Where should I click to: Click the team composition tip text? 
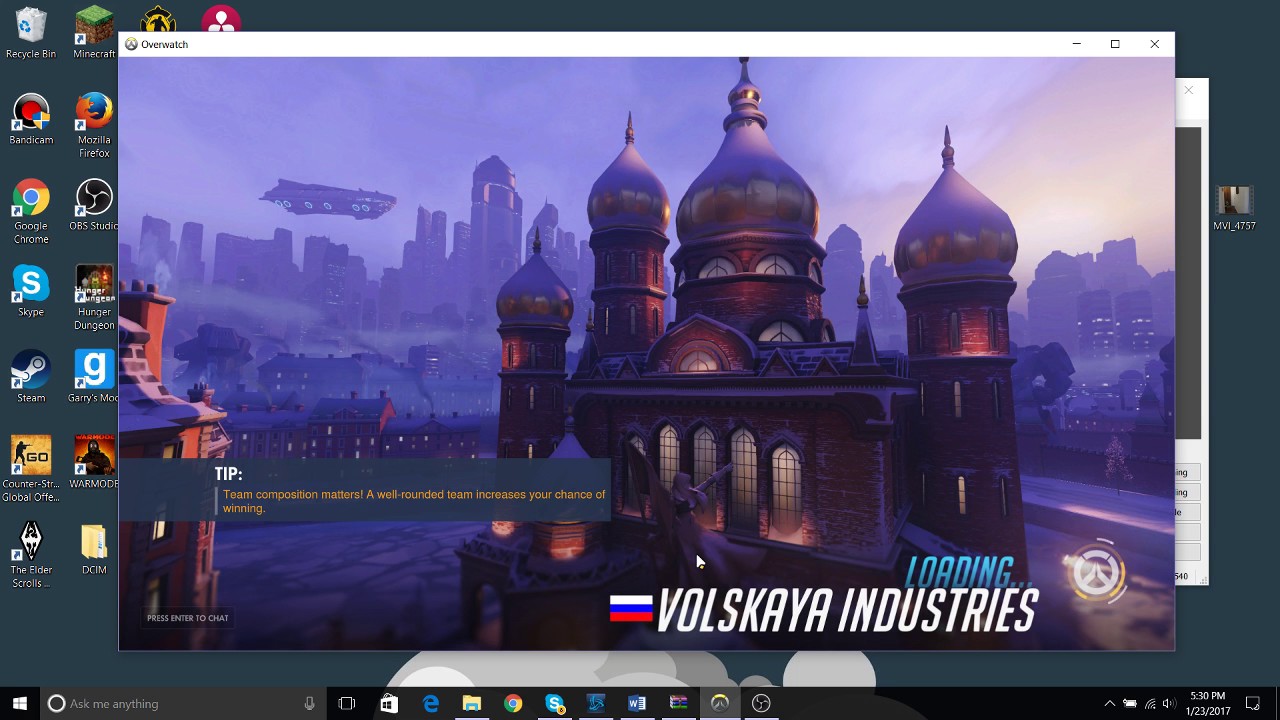tap(414, 501)
